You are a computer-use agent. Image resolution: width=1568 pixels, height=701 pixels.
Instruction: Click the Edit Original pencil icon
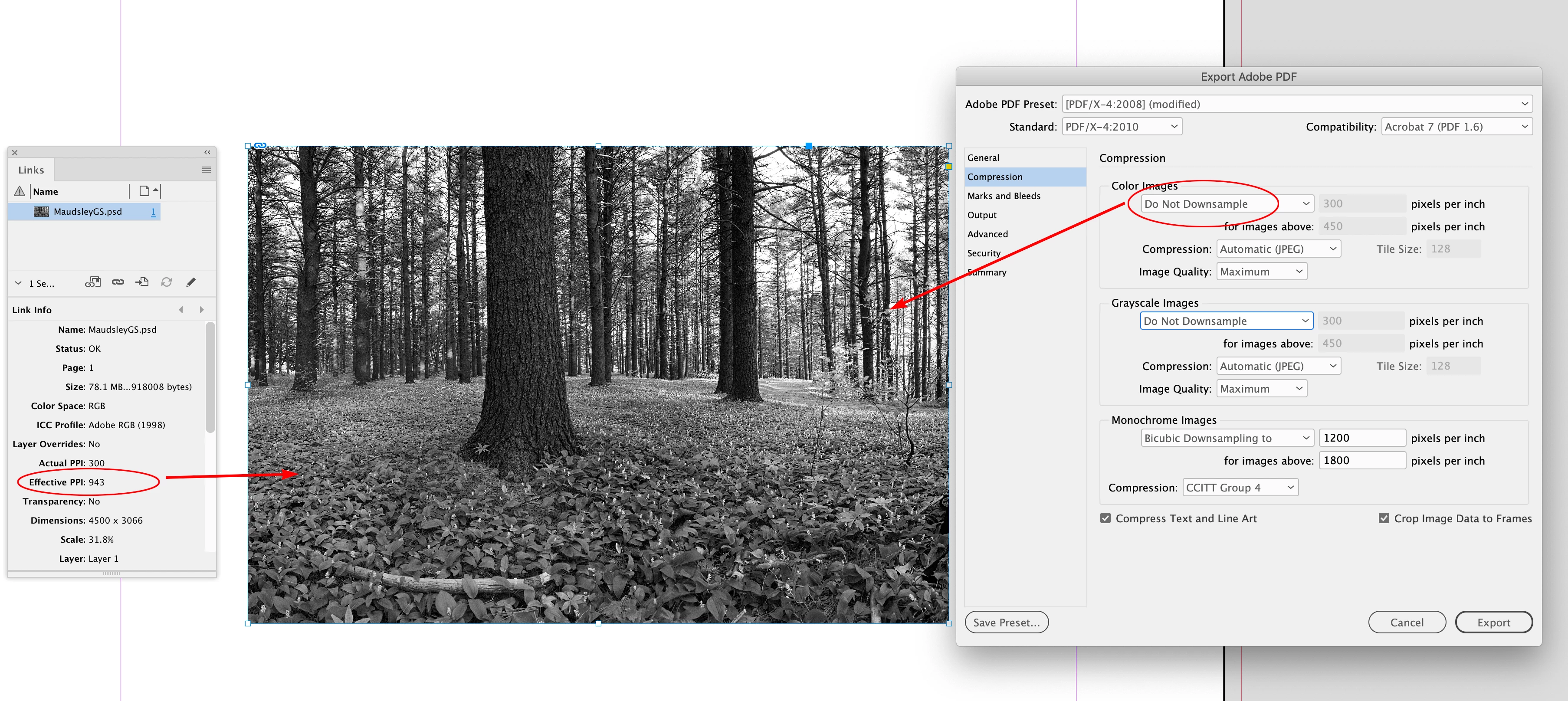pos(191,282)
